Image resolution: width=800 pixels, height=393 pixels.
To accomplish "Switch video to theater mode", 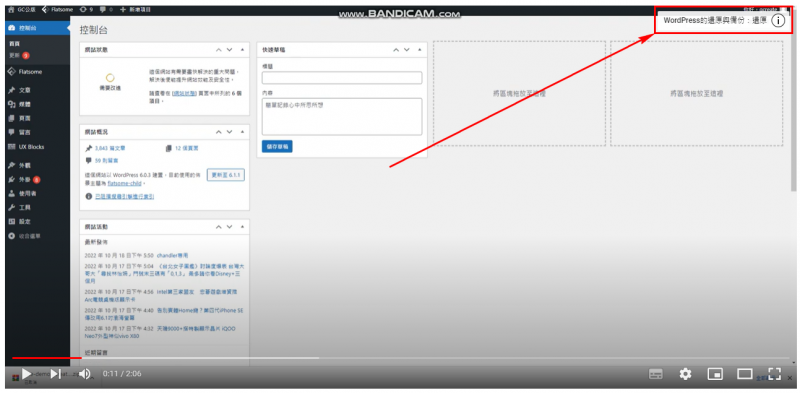I will point(745,374).
